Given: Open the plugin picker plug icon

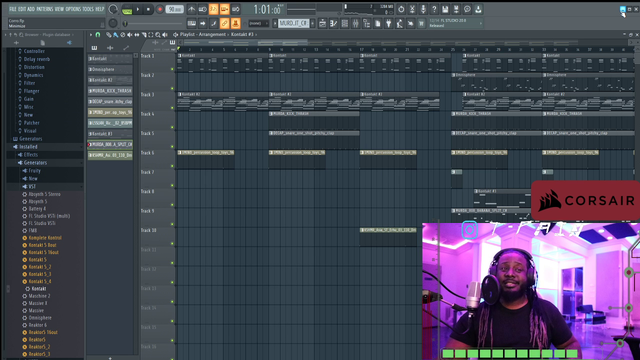Looking at the screenshot, I should tap(389, 24).
